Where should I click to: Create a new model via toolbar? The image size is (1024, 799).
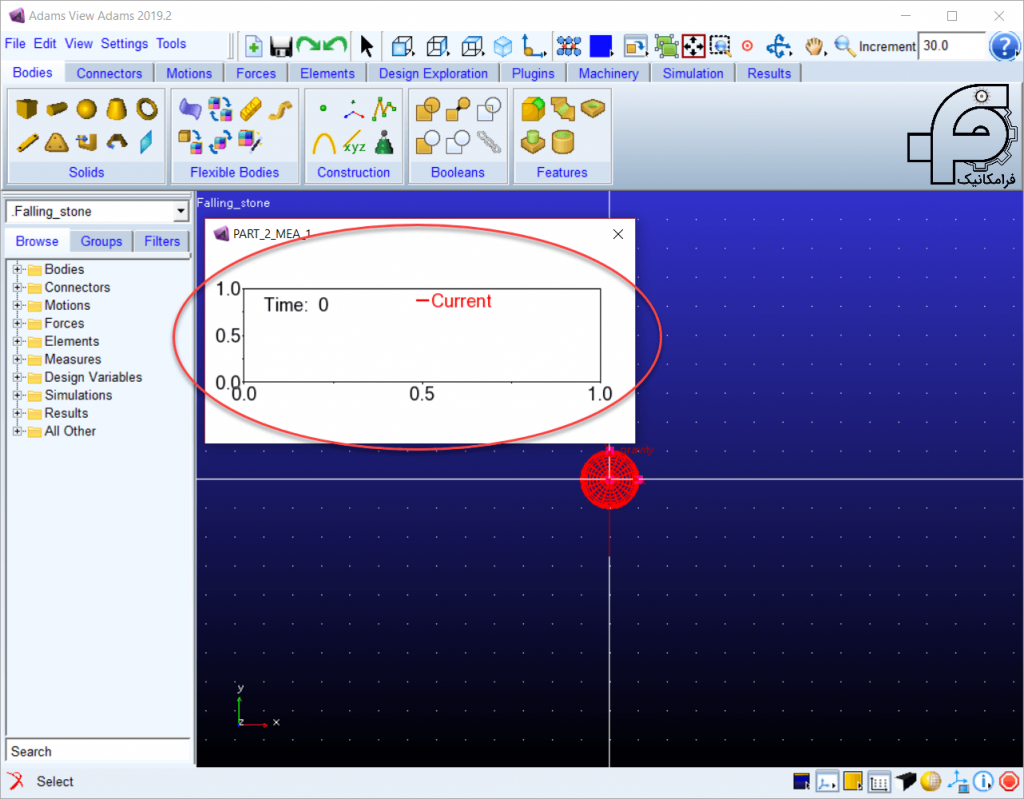pos(253,46)
